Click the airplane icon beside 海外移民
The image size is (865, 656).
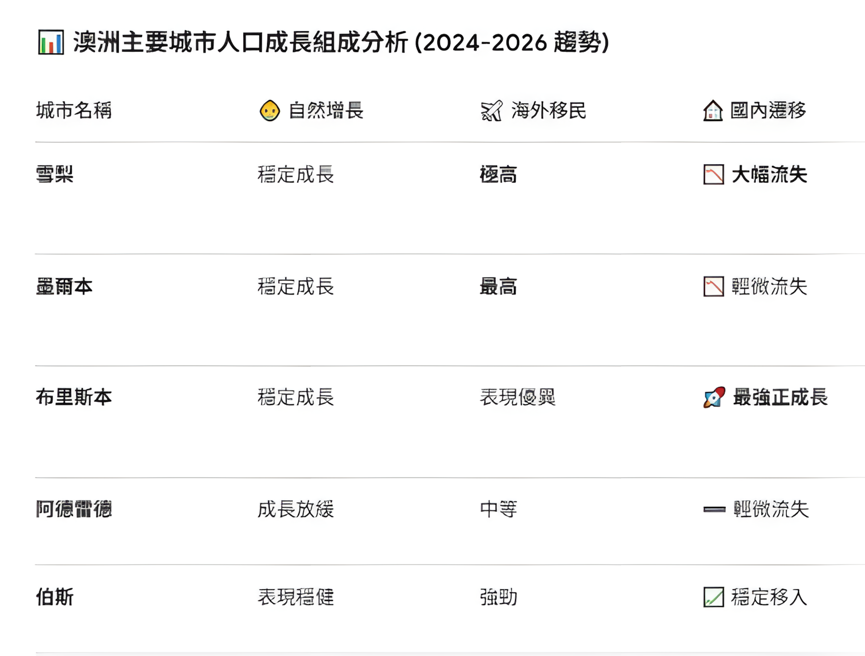[491, 111]
